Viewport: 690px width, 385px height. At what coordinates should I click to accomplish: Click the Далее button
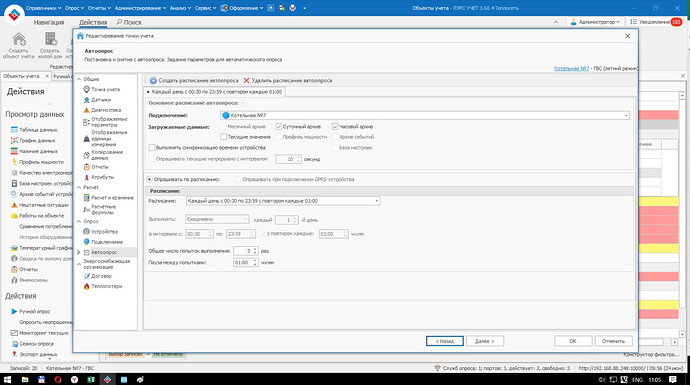pyautogui.click(x=484, y=341)
